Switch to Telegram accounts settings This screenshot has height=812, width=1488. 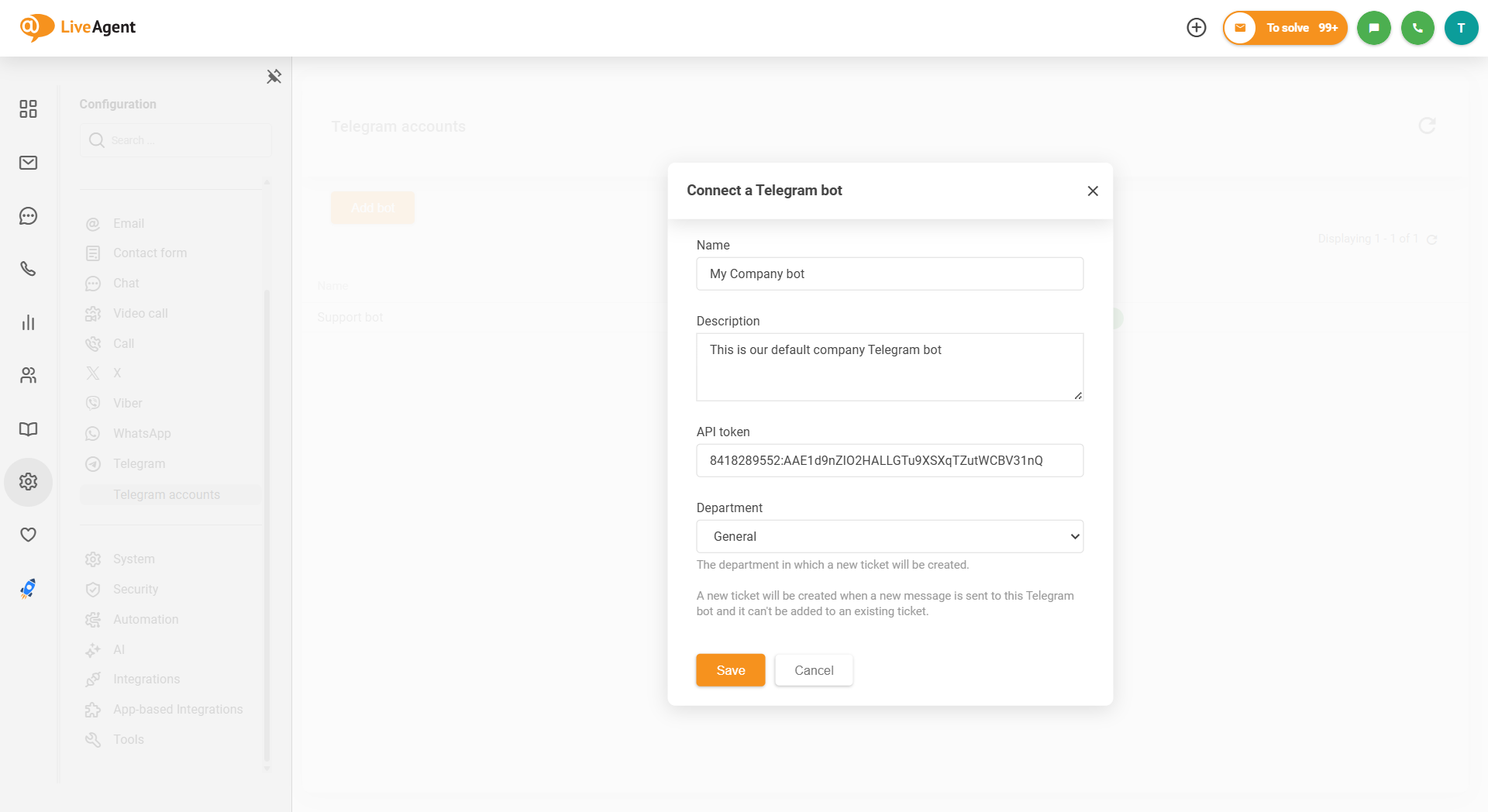click(x=166, y=494)
